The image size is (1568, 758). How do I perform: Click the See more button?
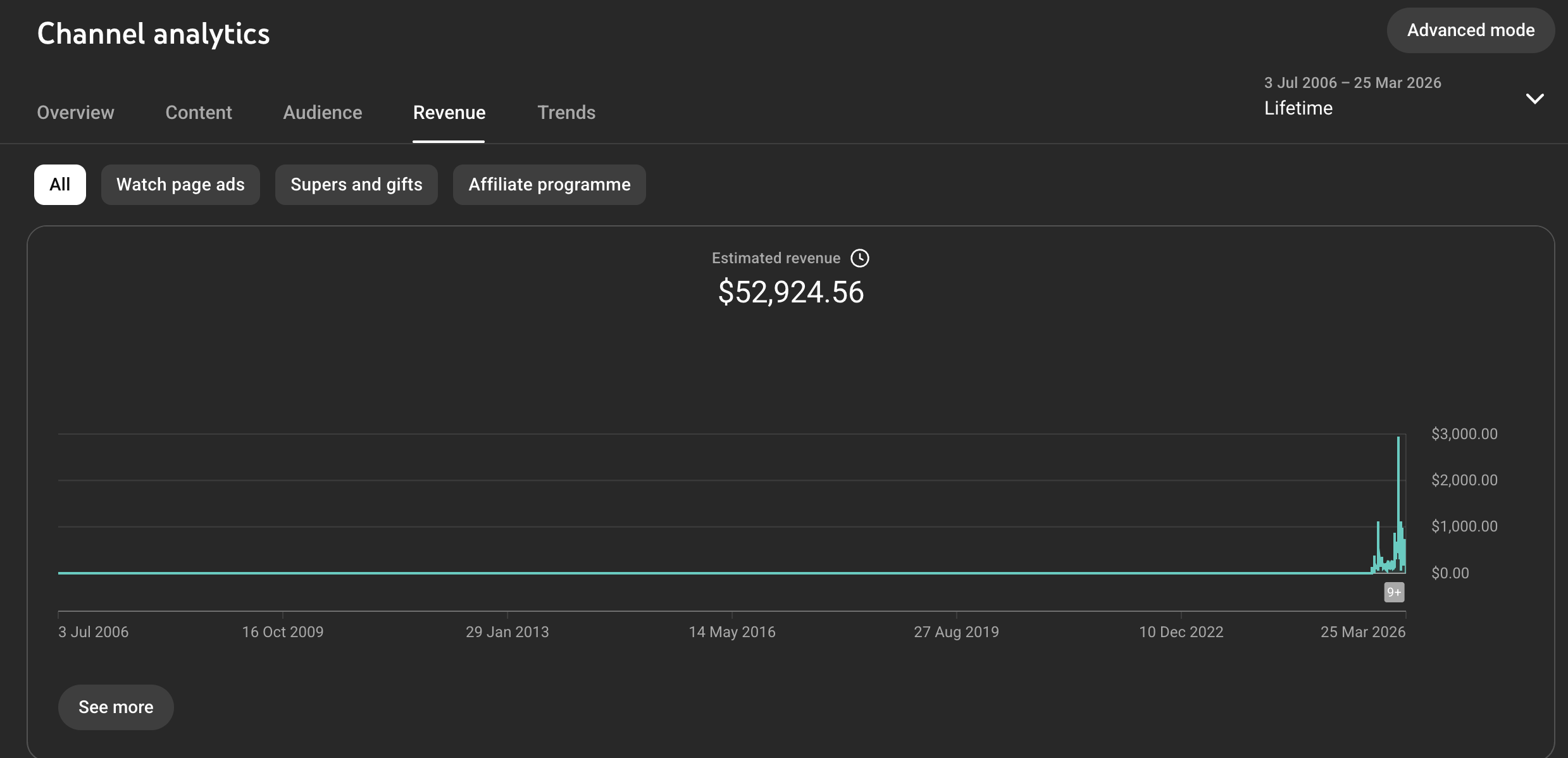(x=116, y=707)
